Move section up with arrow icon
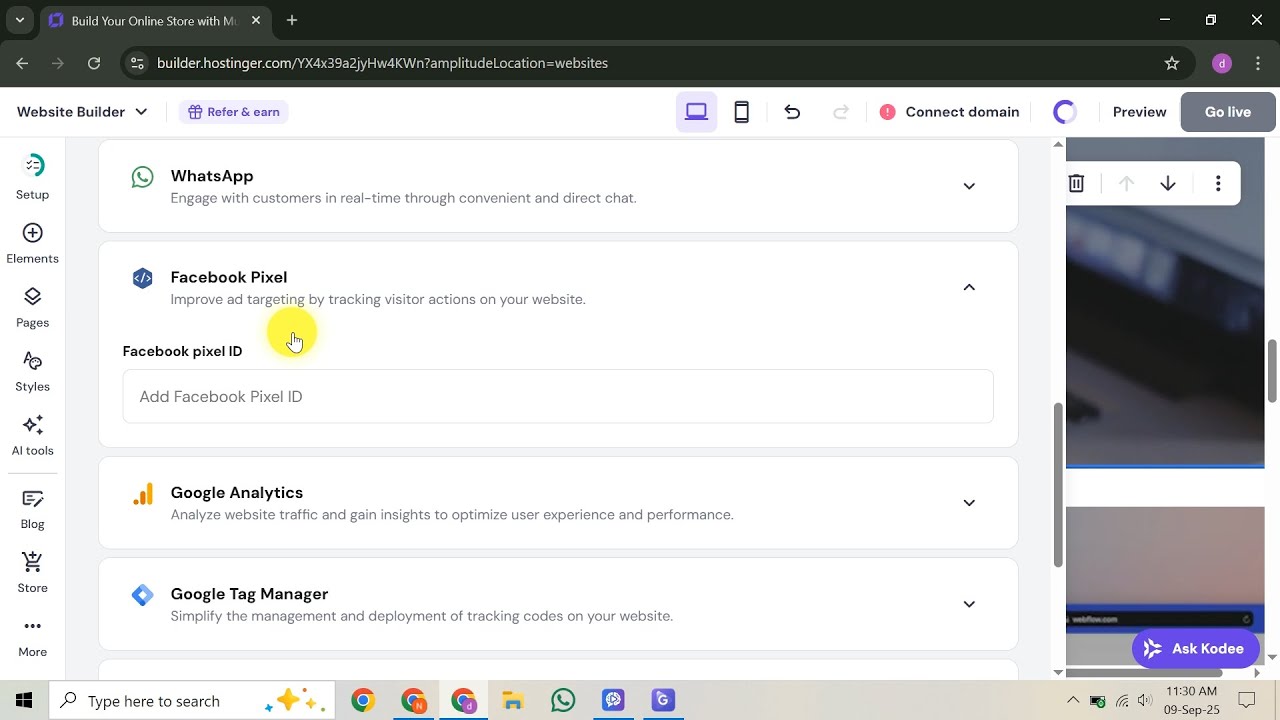The height and width of the screenshot is (720, 1280). (1126, 183)
